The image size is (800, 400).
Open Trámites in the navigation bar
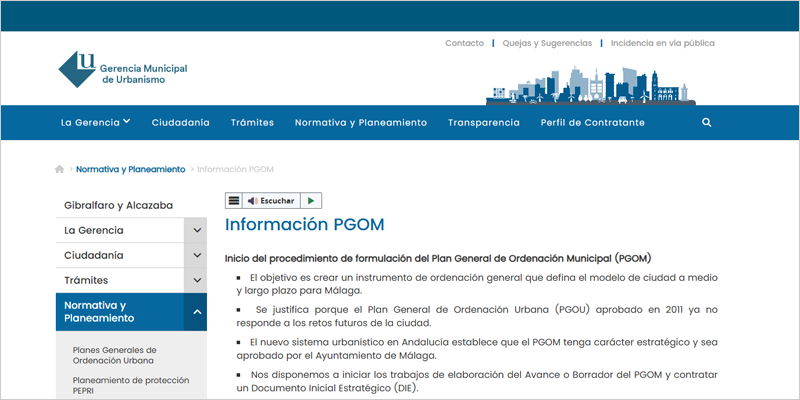252,122
